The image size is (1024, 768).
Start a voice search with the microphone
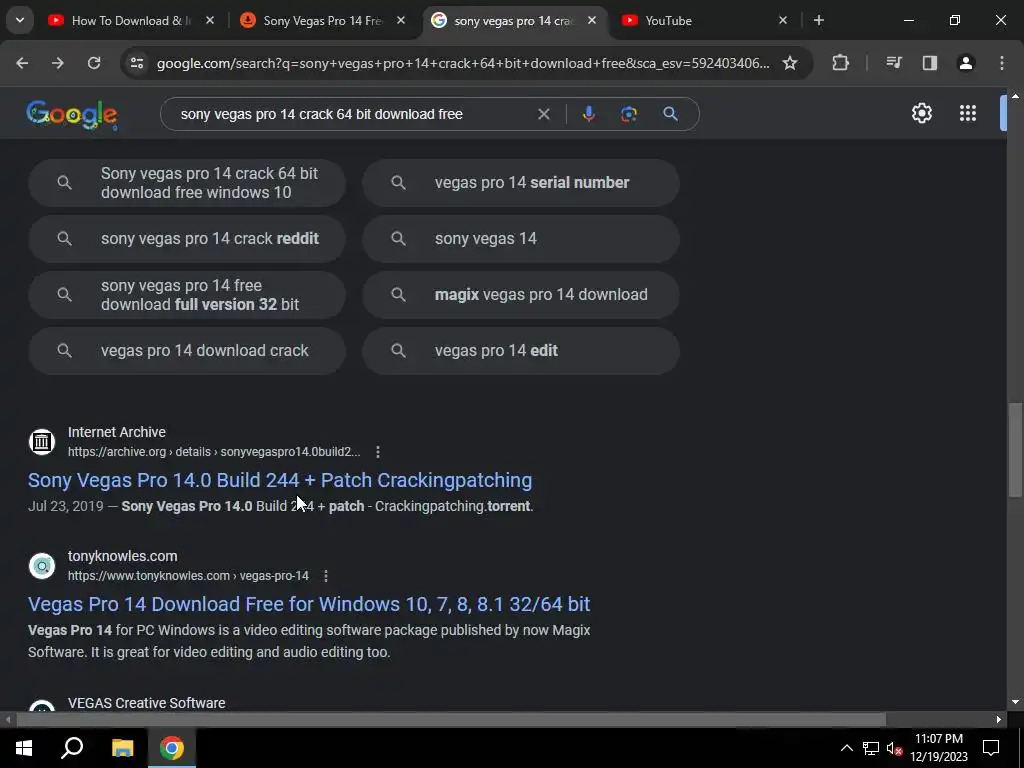588,114
